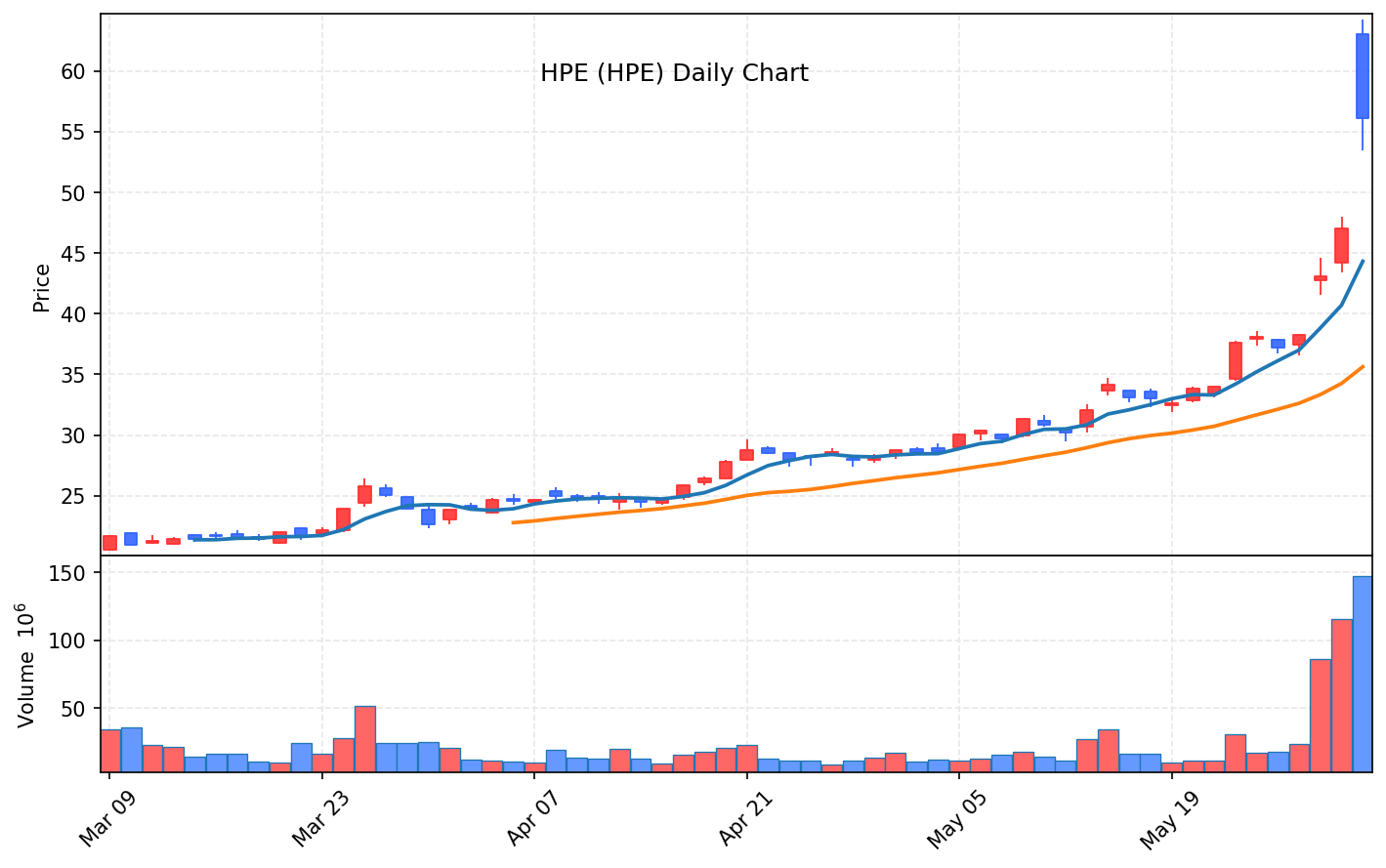Click the Price axis label

pyautogui.click(x=41, y=287)
